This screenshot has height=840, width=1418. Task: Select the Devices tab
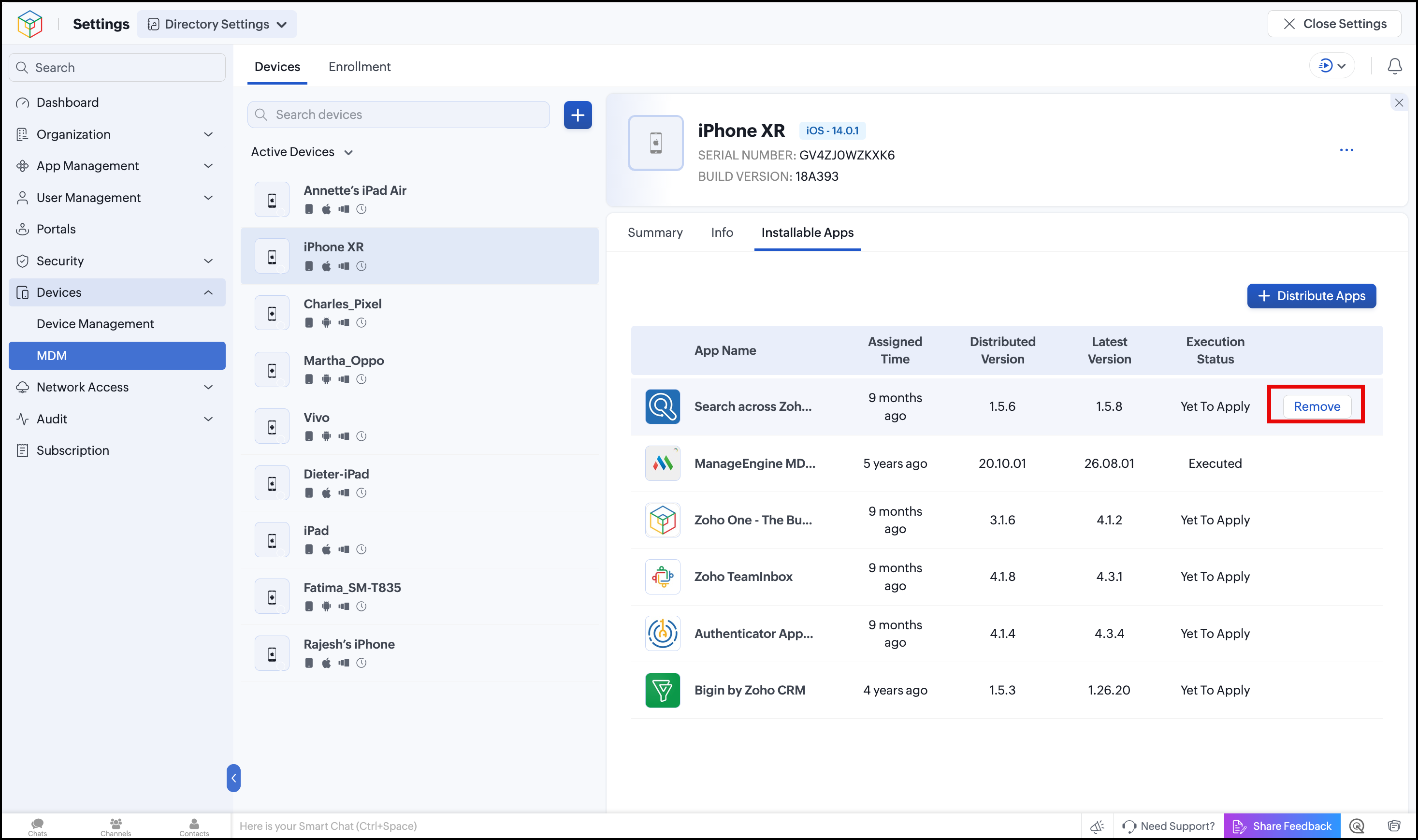click(x=277, y=67)
